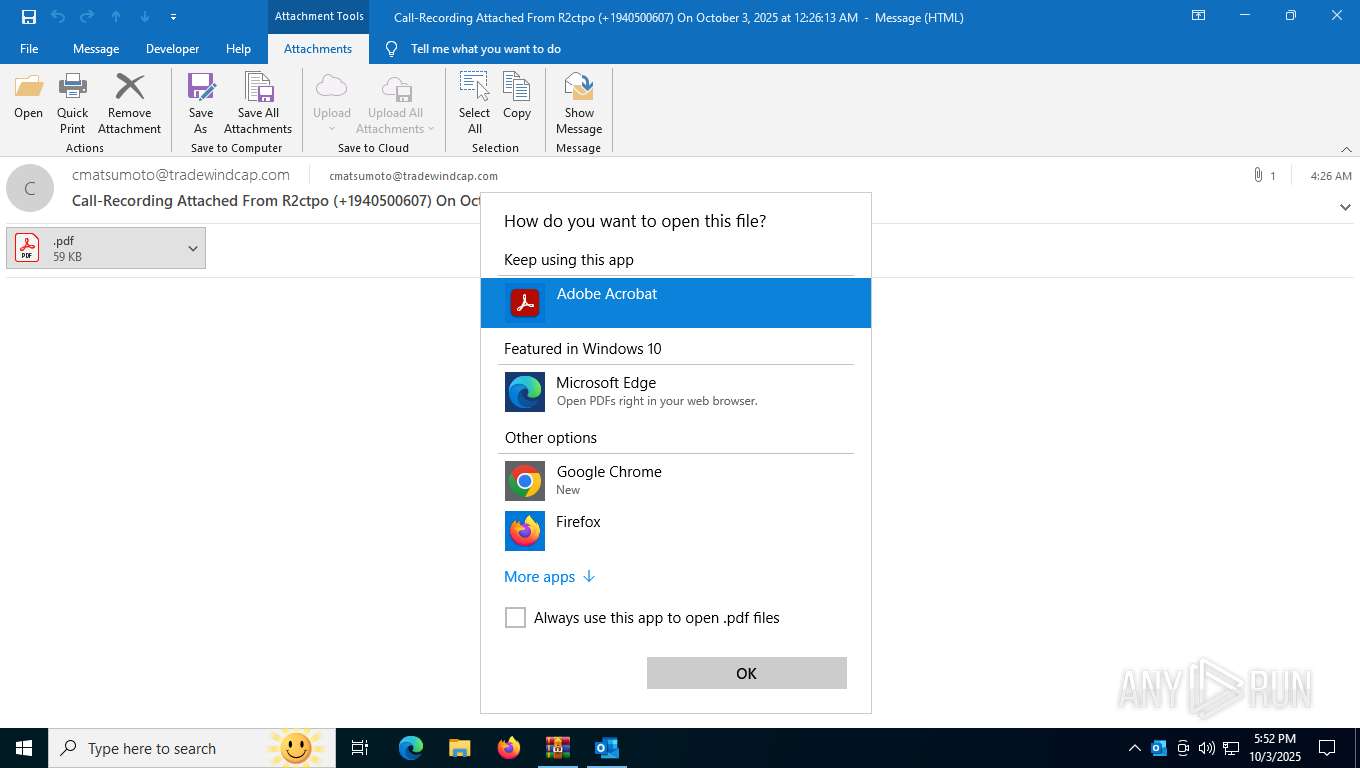
Task: Choose Microsoft Edge in the app list
Action: point(676,392)
